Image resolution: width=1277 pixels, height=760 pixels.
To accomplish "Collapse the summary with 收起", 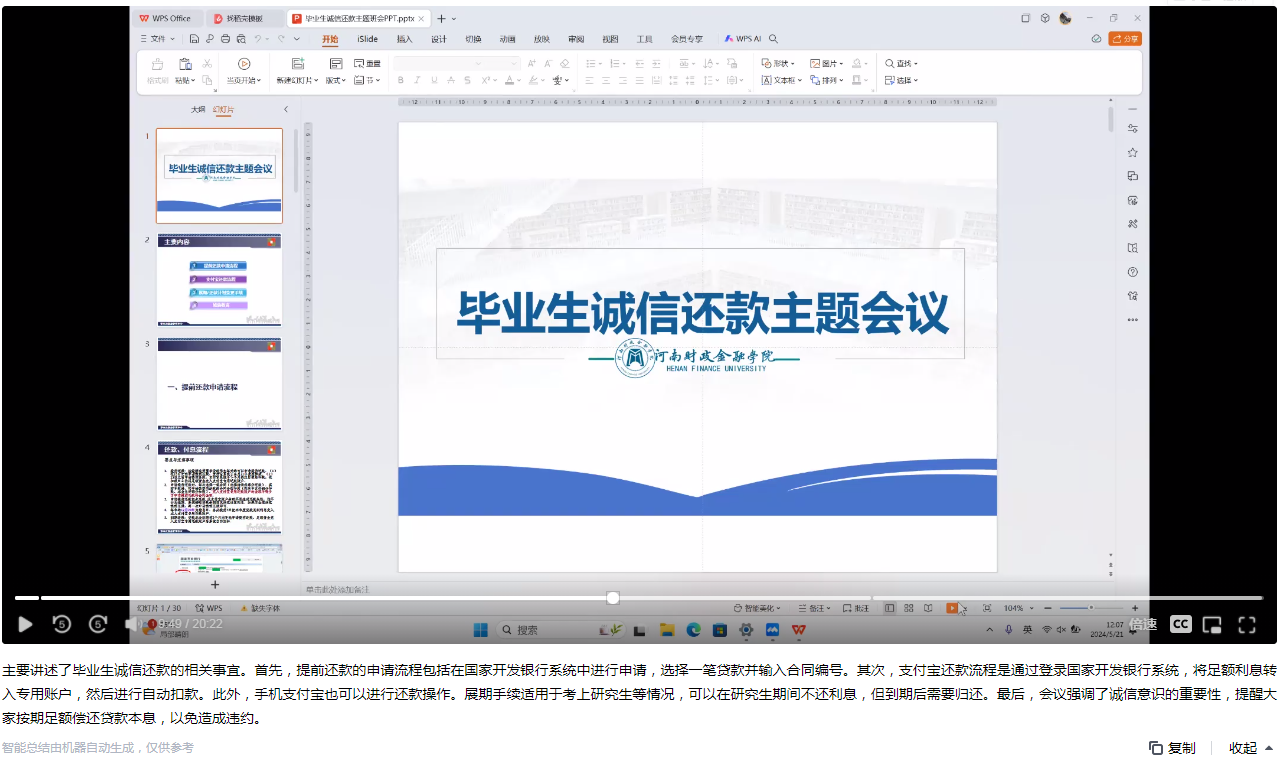I will pyautogui.click(x=1250, y=748).
